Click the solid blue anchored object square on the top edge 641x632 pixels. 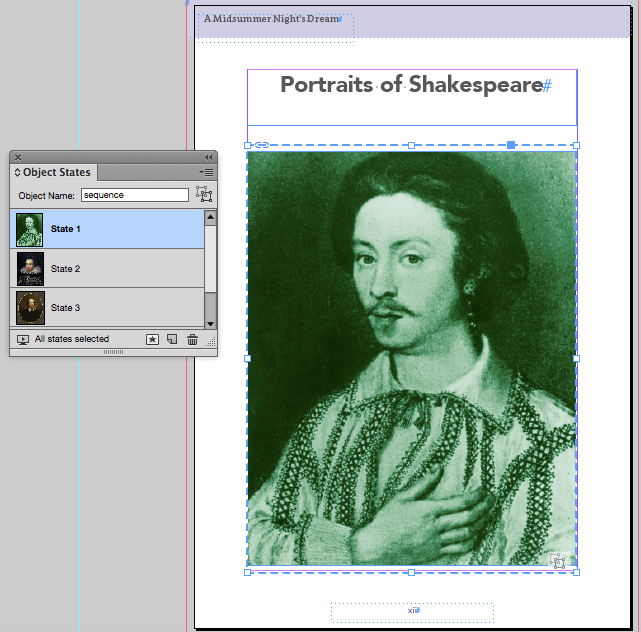[511, 145]
